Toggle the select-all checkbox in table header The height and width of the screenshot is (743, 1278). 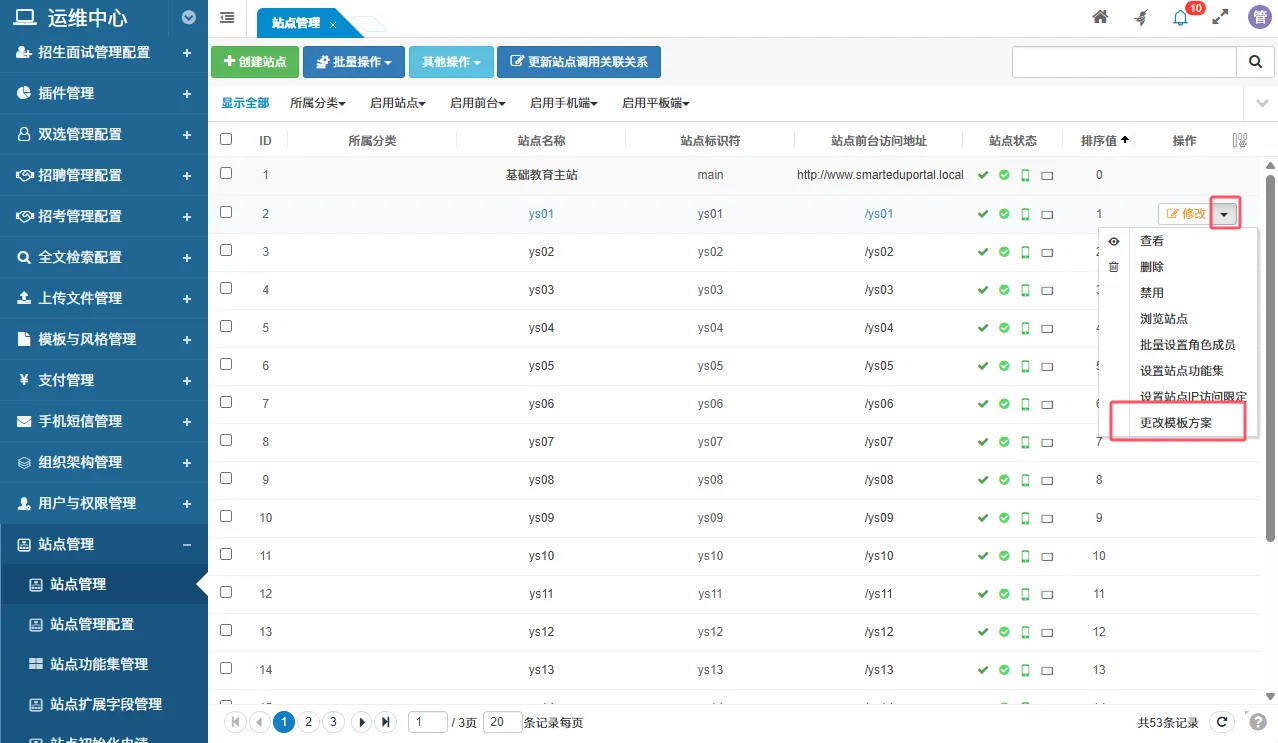225,140
